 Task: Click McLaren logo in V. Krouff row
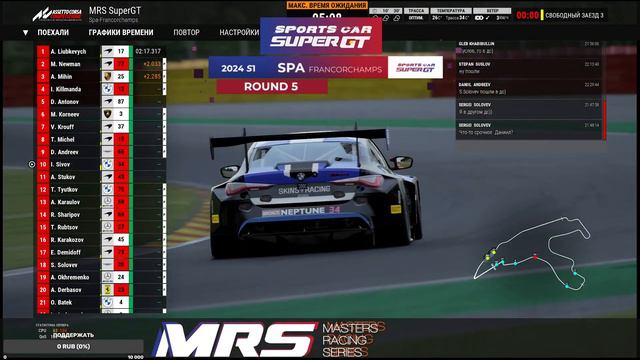pos(107,127)
